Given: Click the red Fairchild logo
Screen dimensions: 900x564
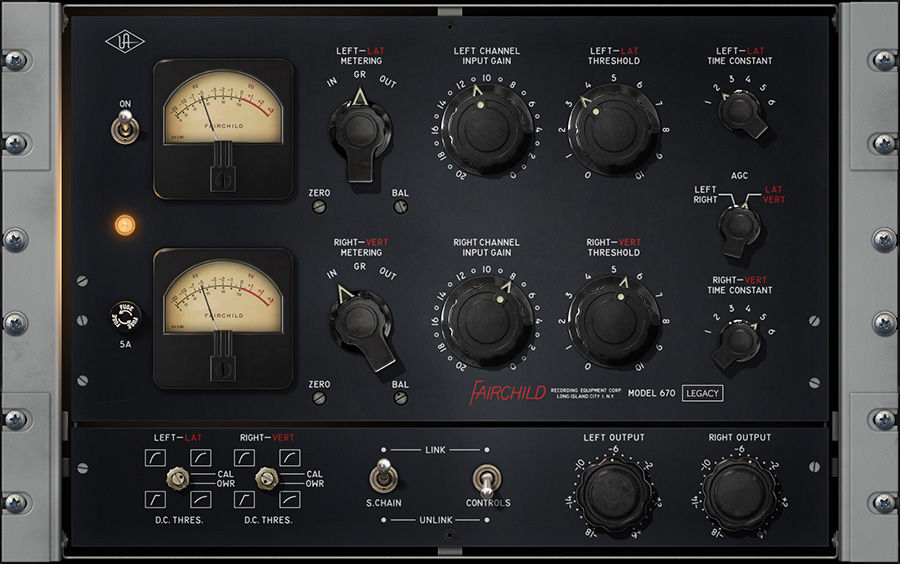Looking at the screenshot, I should 507,392.
